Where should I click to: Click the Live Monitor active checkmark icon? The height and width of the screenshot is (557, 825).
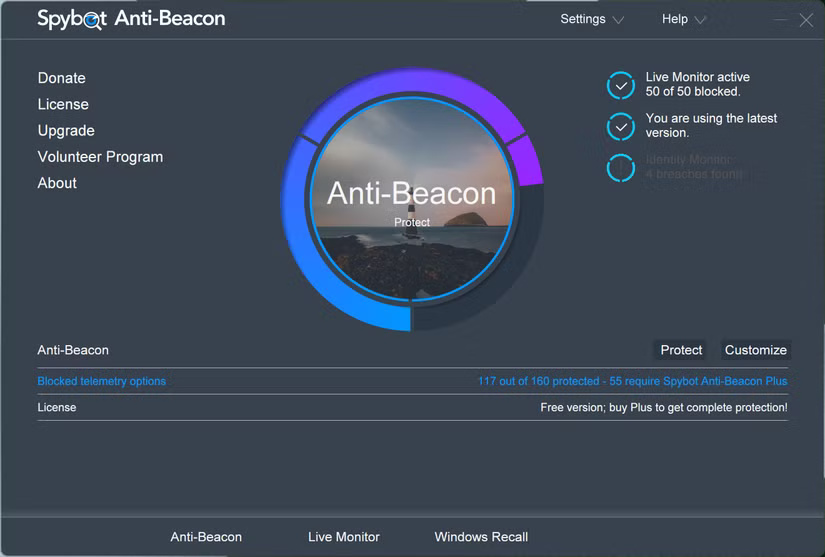(x=621, y=85)
